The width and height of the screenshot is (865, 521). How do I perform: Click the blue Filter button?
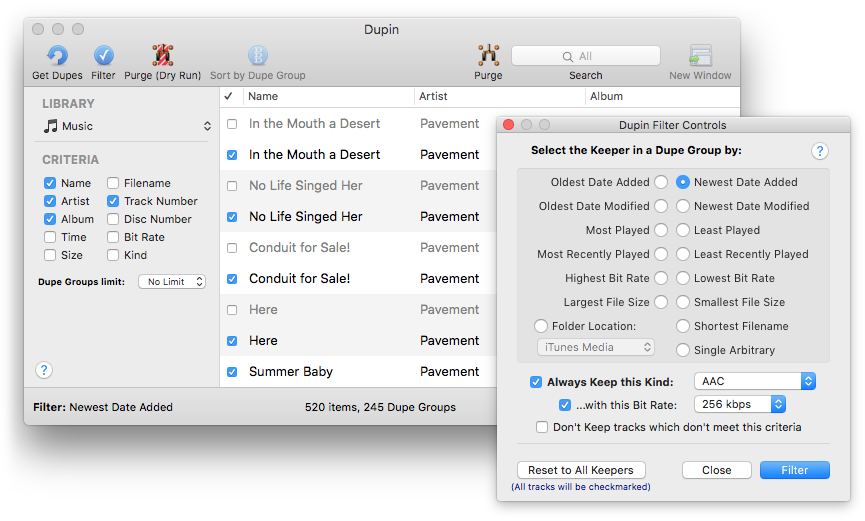(794, 470)
